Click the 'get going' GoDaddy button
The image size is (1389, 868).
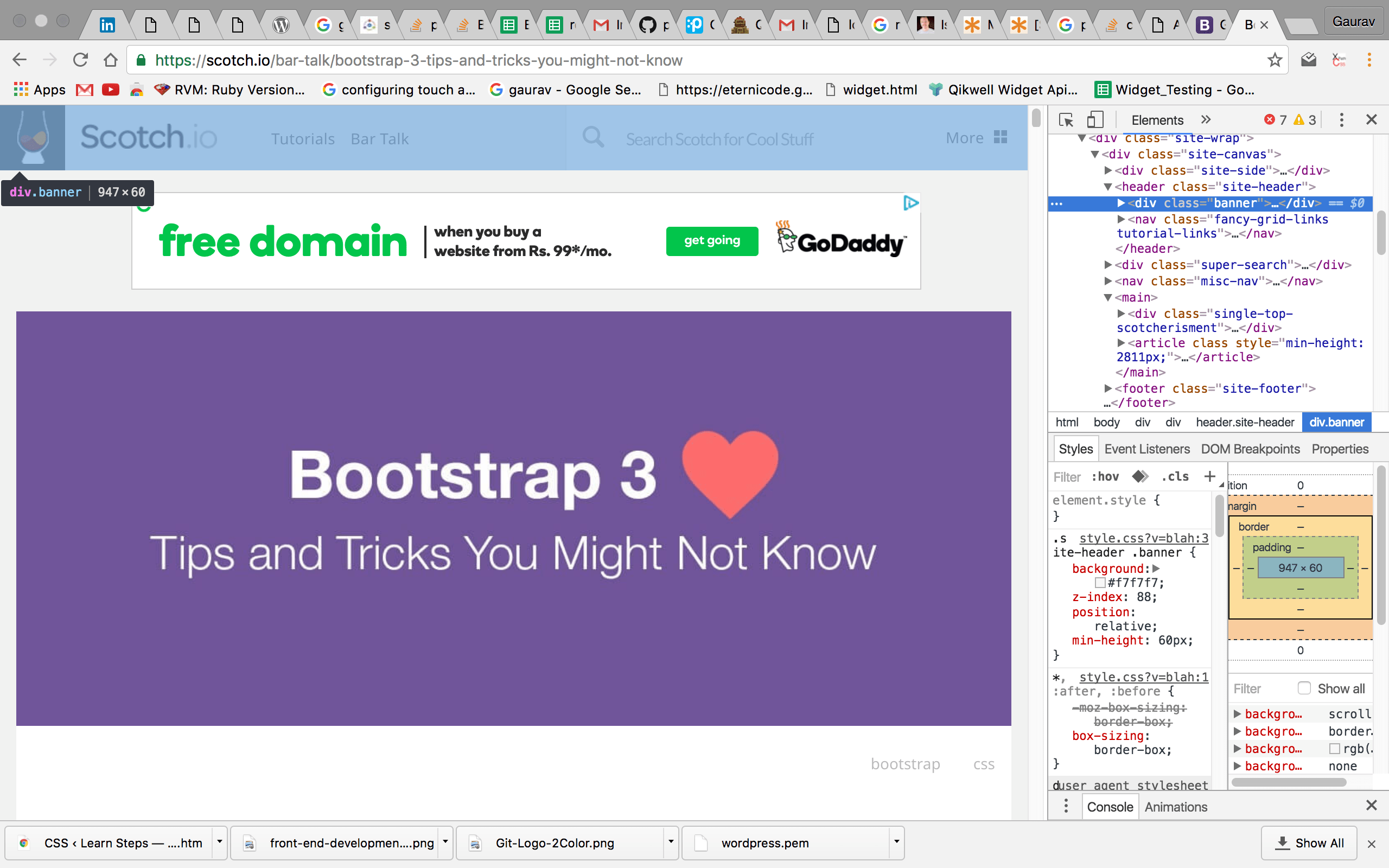click(712, 241)
